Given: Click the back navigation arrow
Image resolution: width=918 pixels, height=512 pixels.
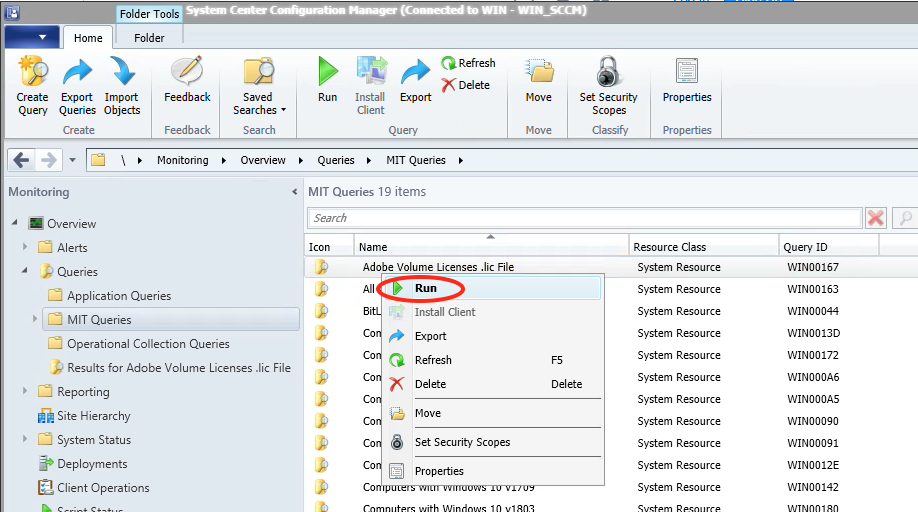Looking at the screenshot, I should (21, 160).
